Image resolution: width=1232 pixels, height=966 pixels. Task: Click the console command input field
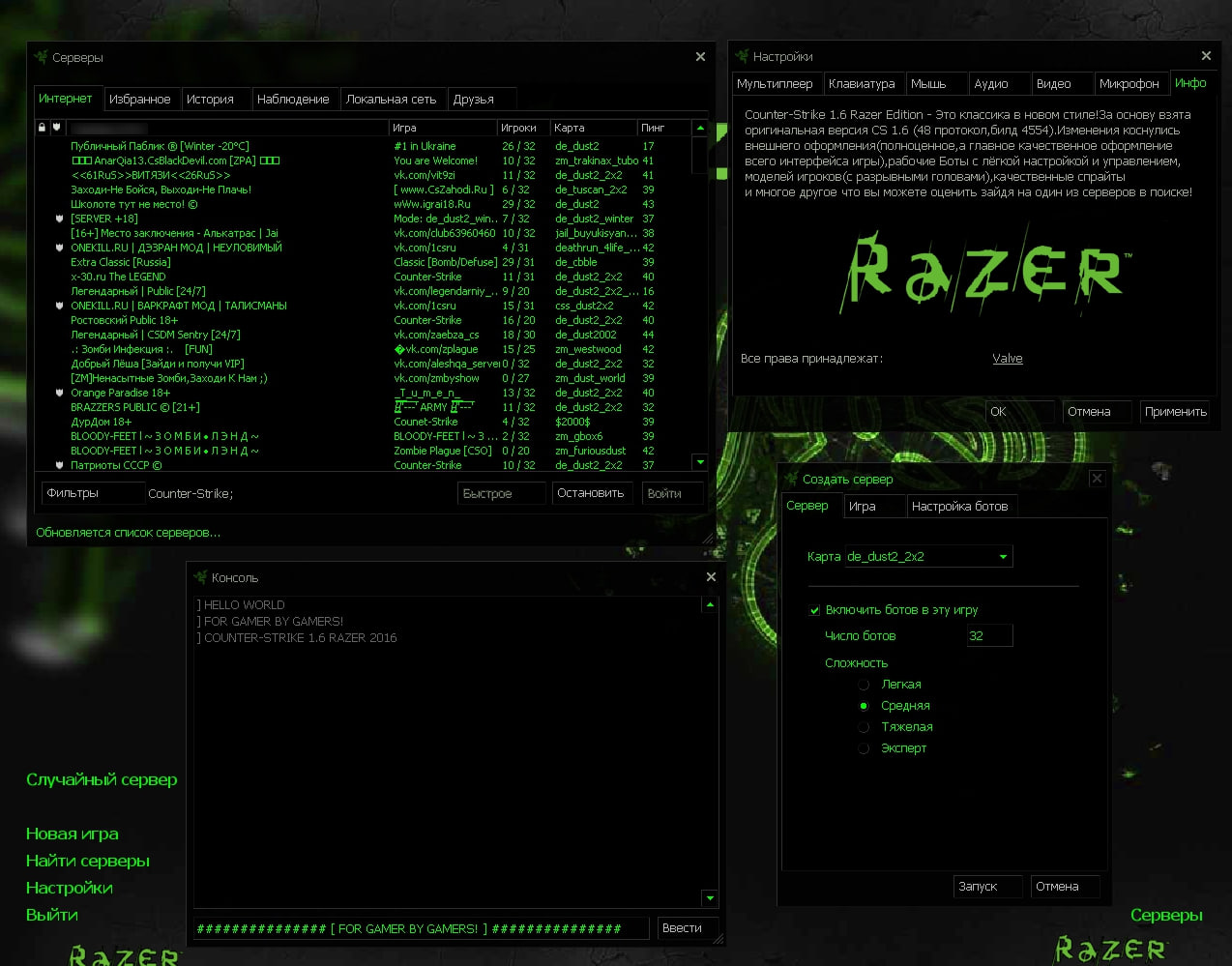(421, 928)
